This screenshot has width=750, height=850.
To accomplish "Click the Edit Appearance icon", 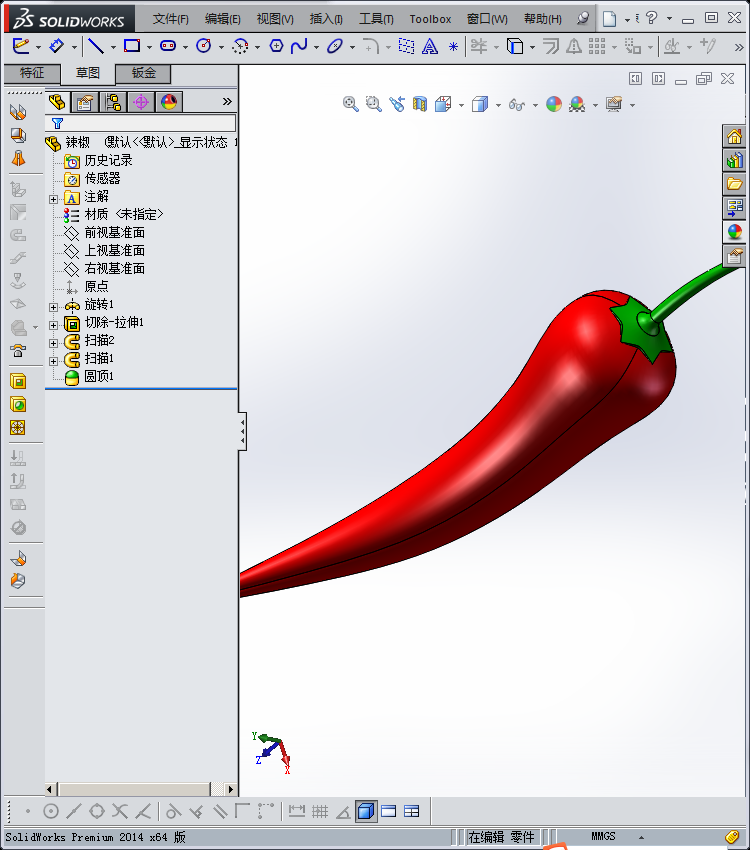I will 554,104.
